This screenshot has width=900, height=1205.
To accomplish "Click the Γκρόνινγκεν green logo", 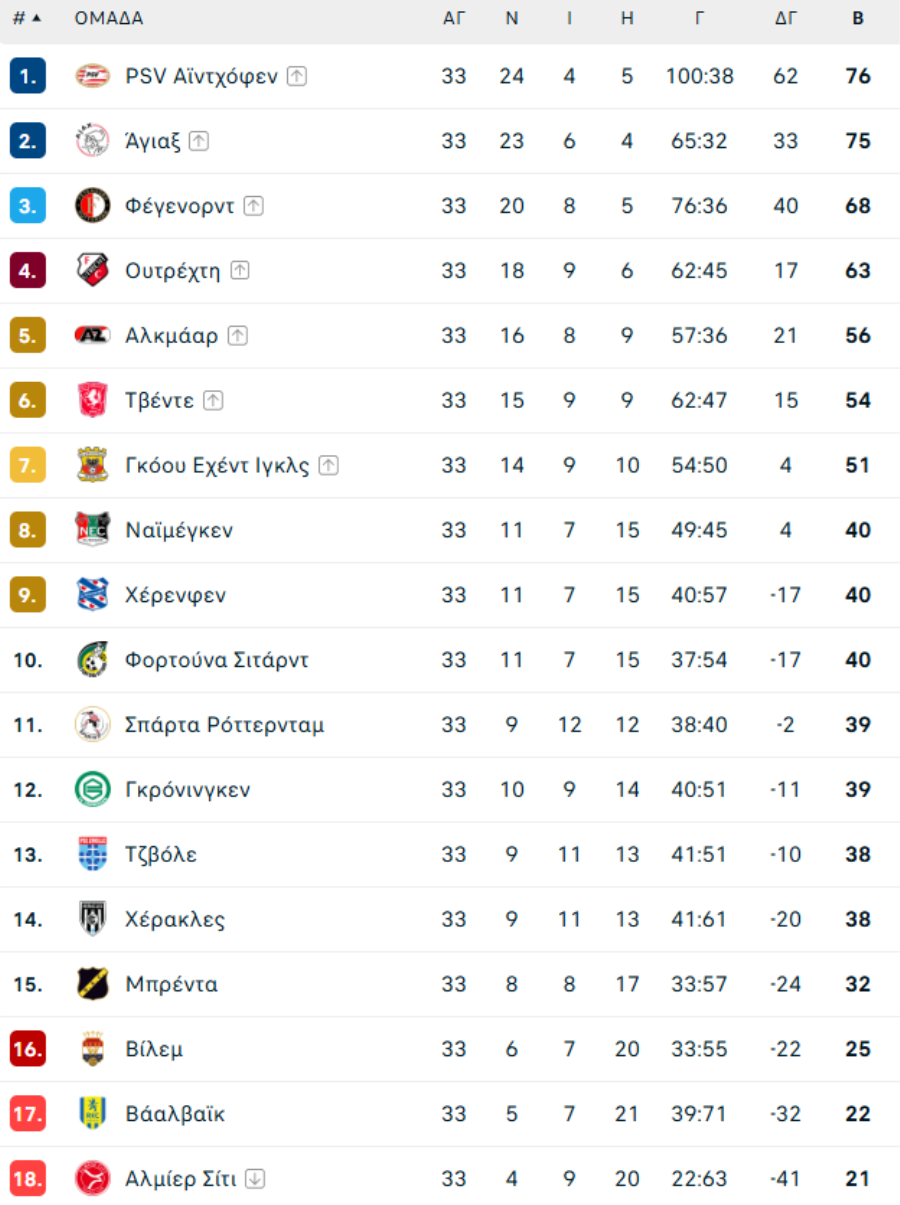I will click(x=93, y=790).
